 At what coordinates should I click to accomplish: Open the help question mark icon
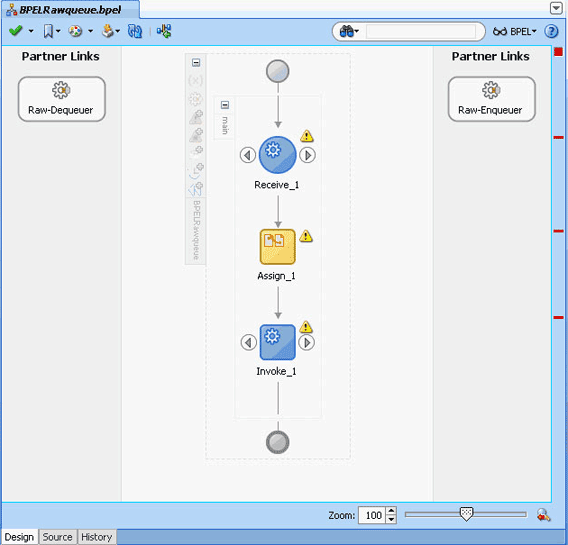point(551,32)
